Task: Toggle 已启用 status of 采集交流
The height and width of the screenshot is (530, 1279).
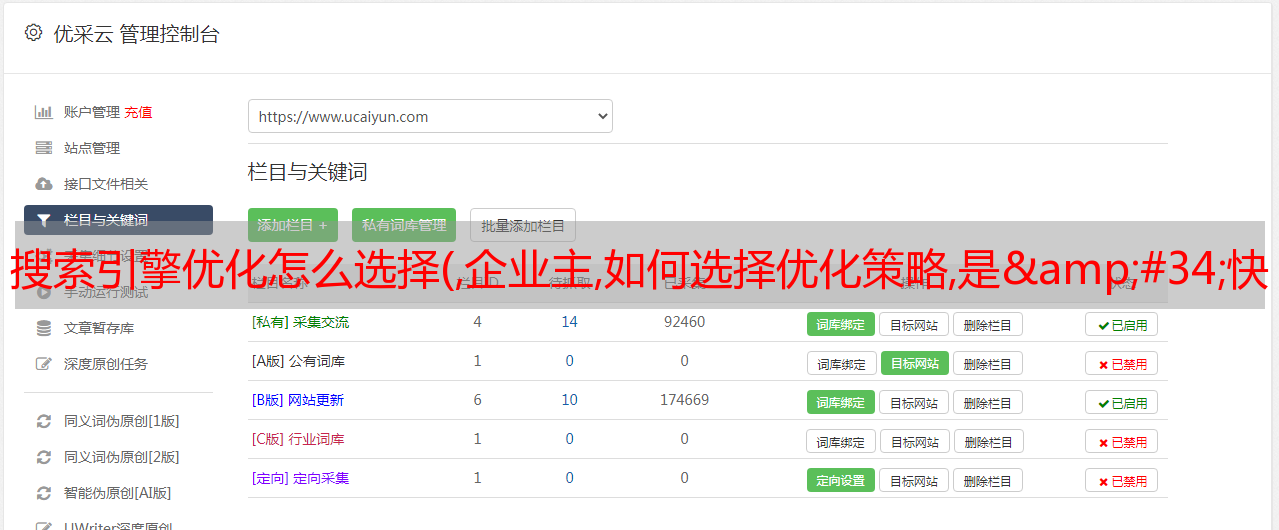Action: click(1122, 324)
